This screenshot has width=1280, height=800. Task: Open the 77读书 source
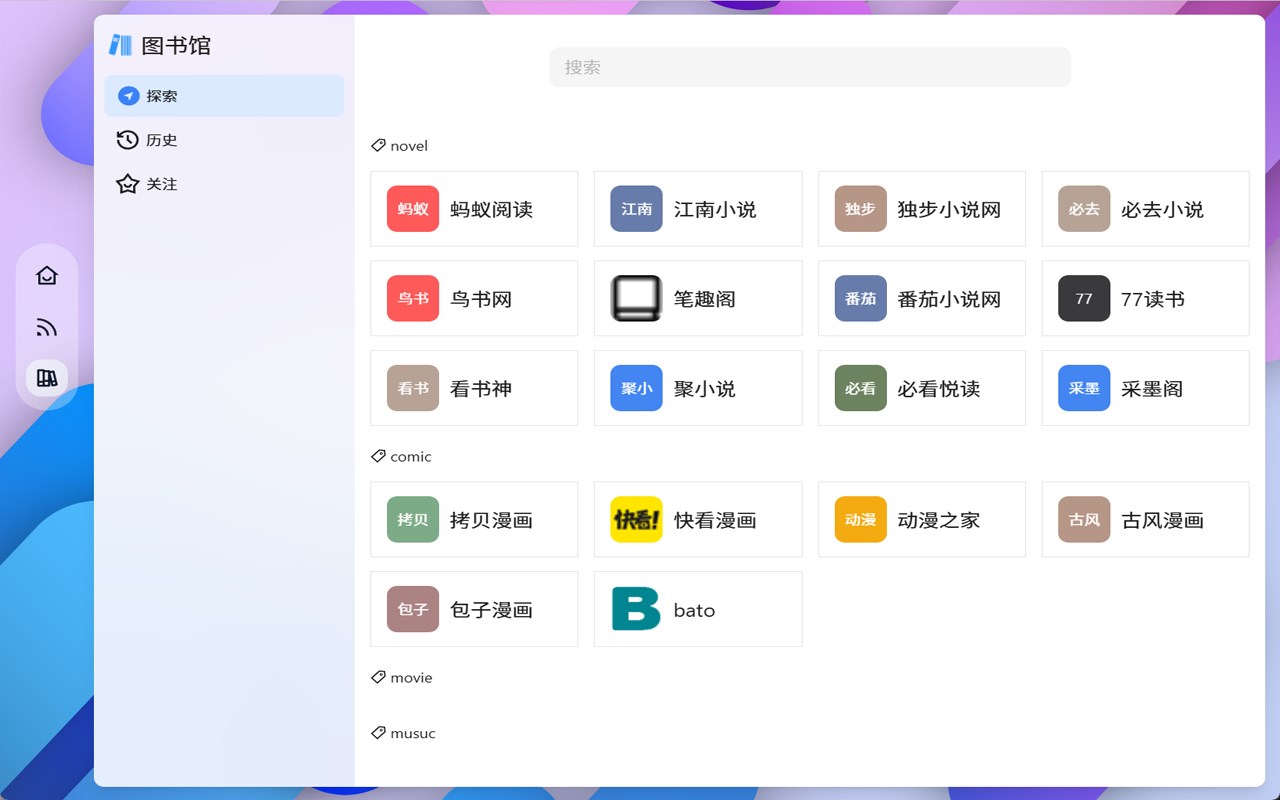[x=1145, y=298]
